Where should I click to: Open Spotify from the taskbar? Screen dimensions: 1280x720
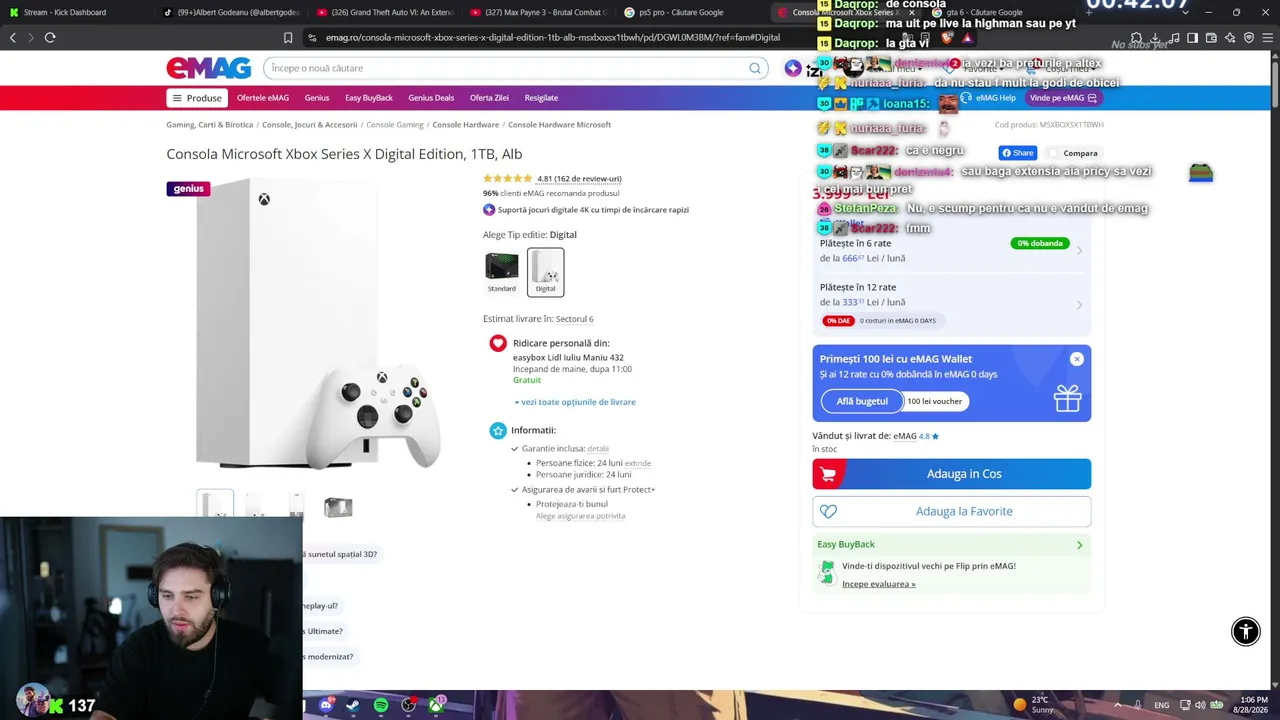(381, 705)
